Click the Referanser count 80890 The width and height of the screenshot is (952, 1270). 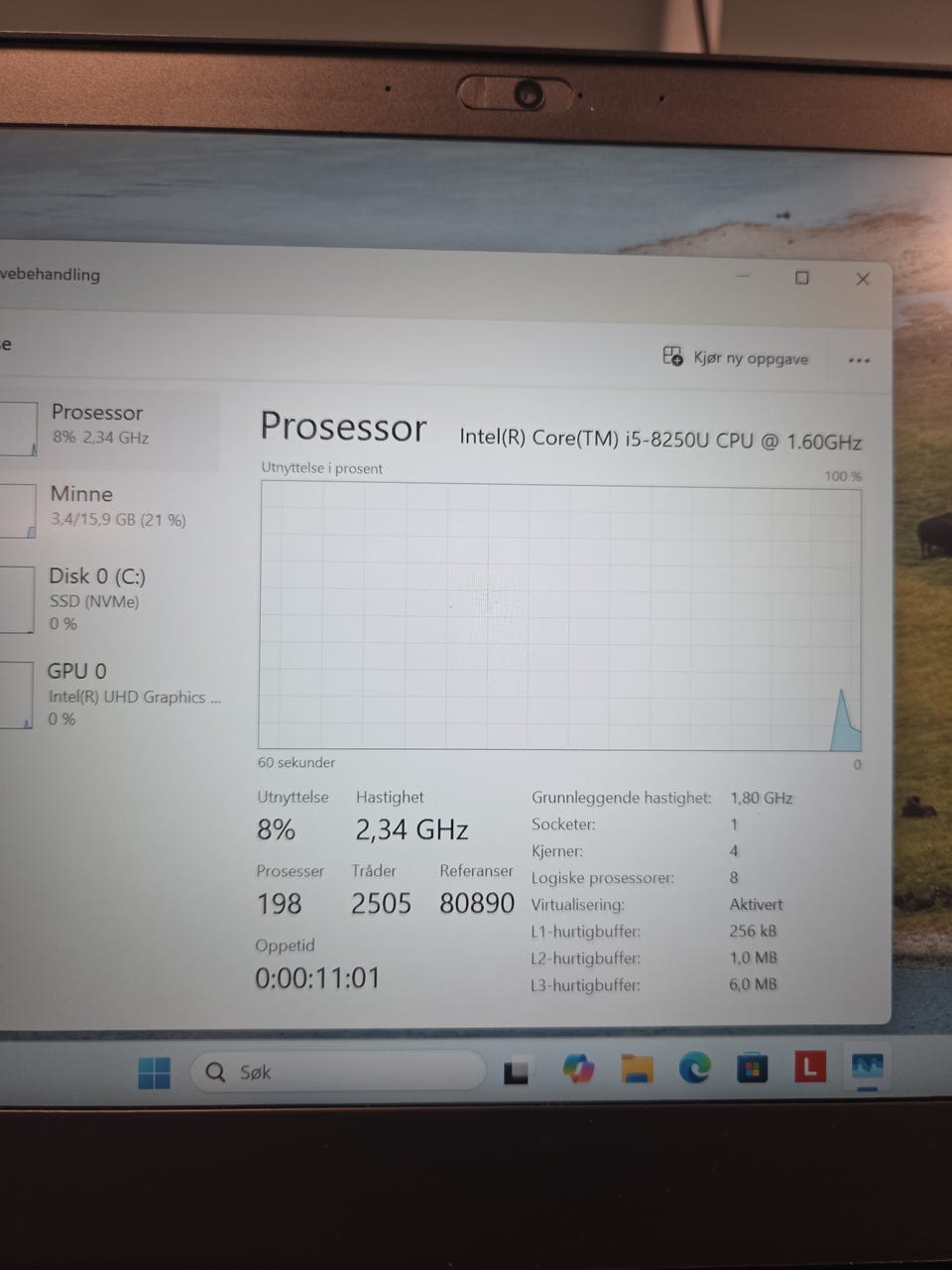click(x=477, y=903)
